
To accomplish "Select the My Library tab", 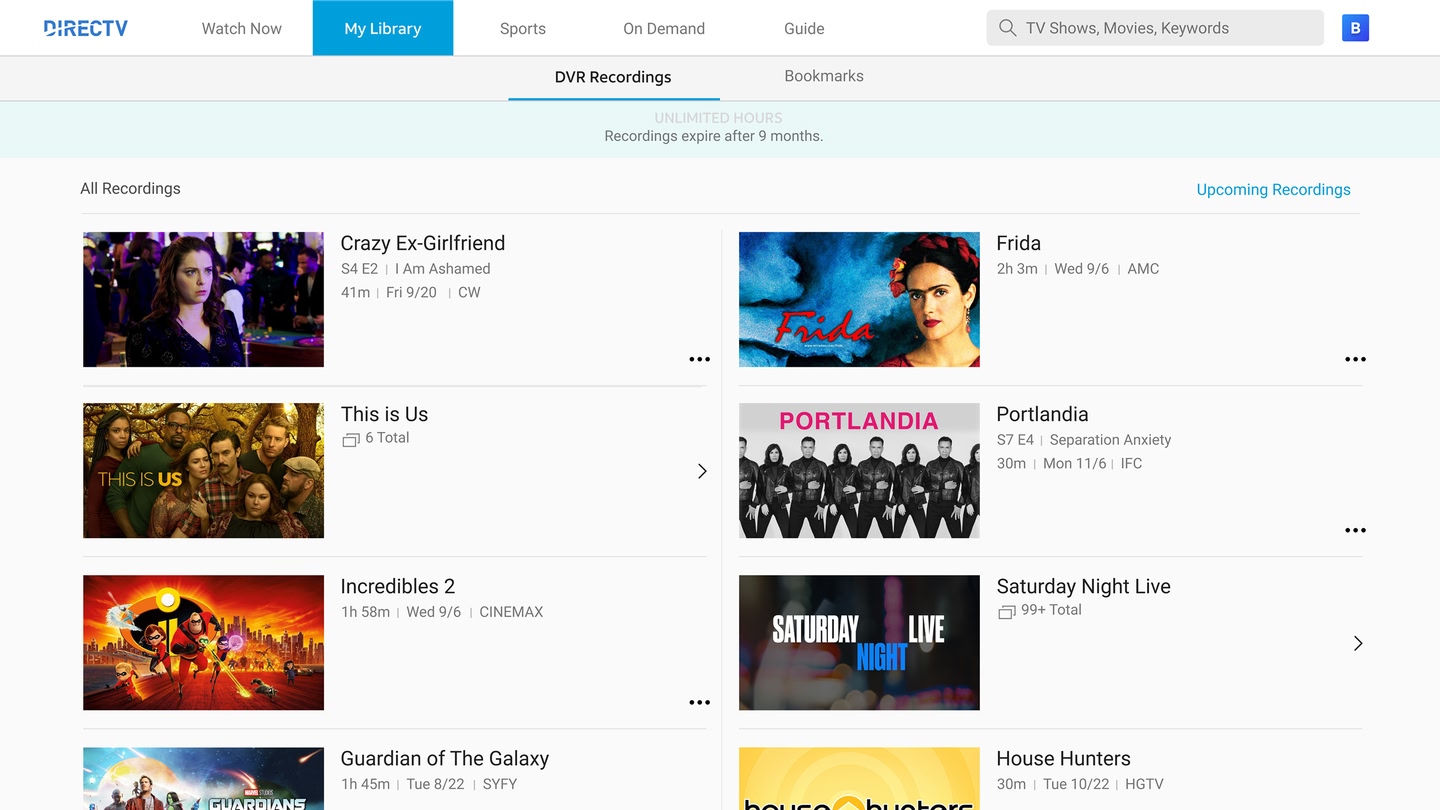I will coord(383,28).
